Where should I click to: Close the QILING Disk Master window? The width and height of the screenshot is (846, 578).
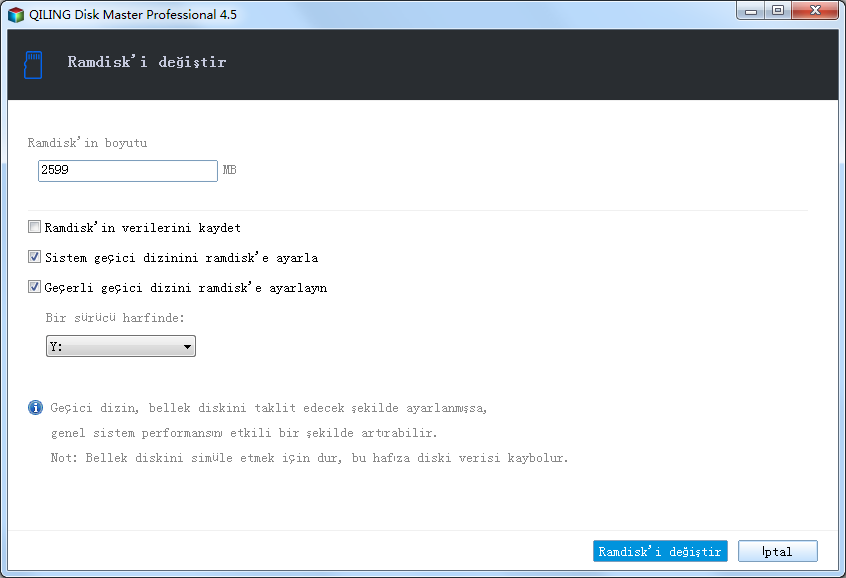(x=815, y=11)
